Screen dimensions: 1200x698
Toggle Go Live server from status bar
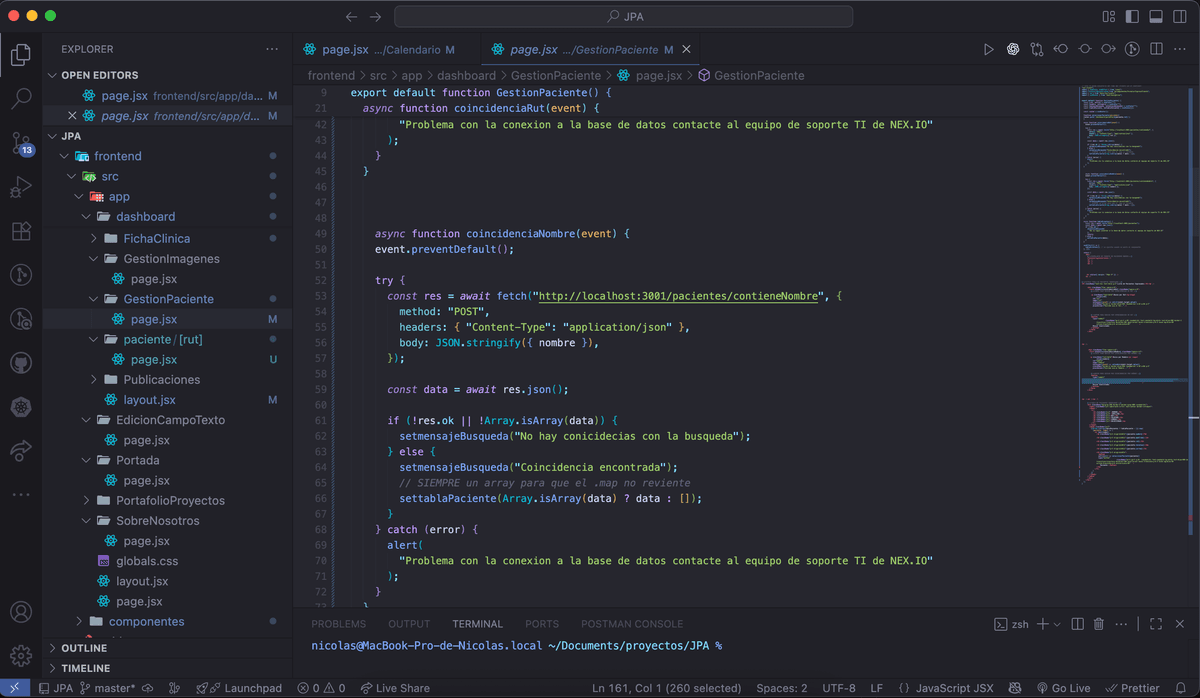(1064, 688)
